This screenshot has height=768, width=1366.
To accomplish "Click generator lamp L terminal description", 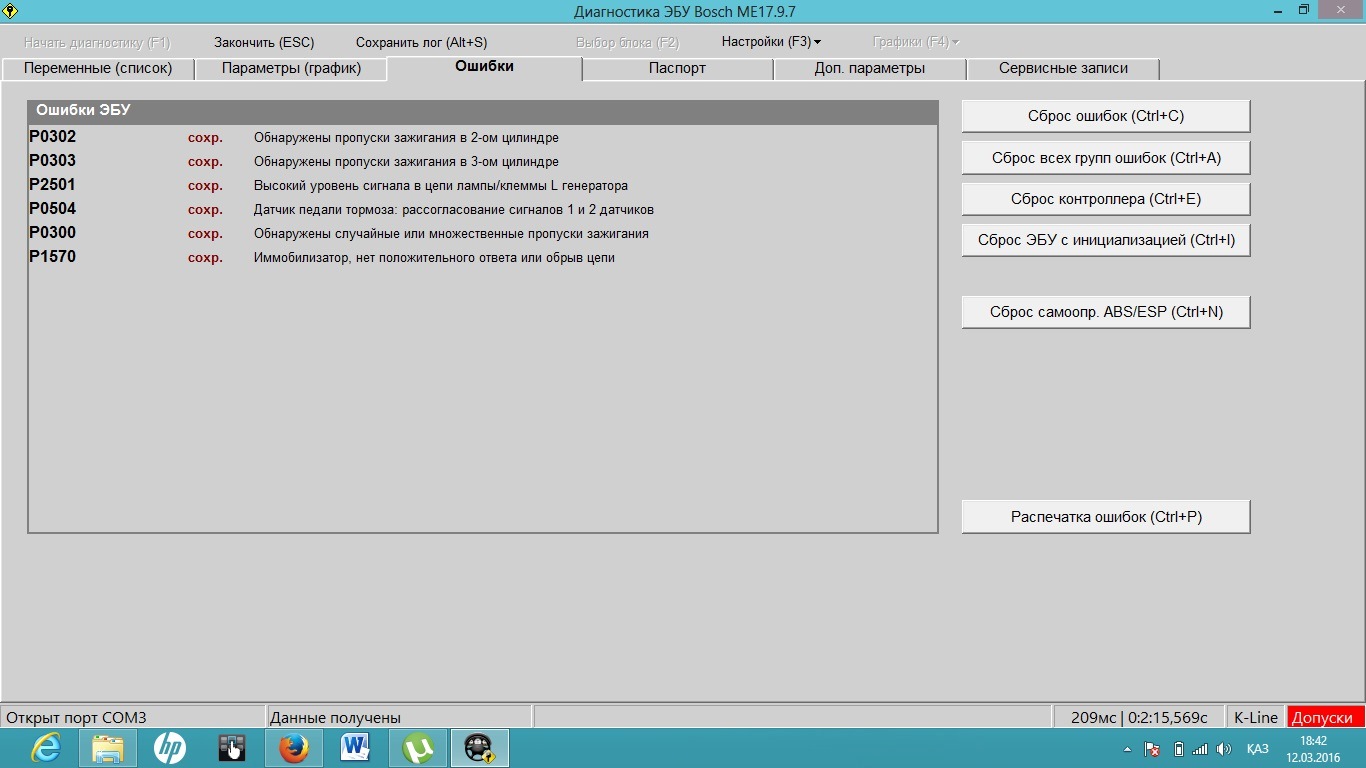I will 441,186.
